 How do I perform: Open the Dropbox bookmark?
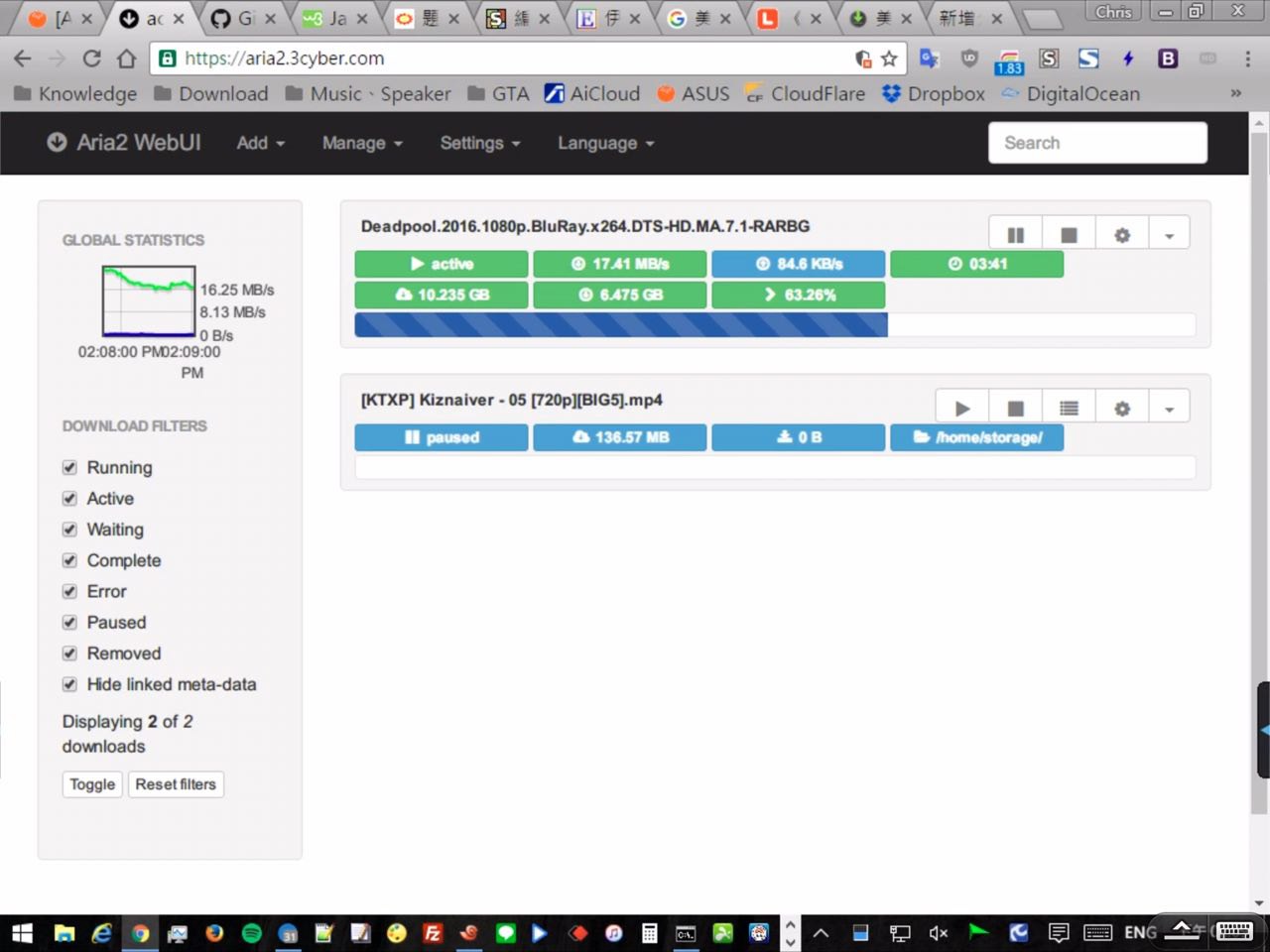[x=934, y=94]
